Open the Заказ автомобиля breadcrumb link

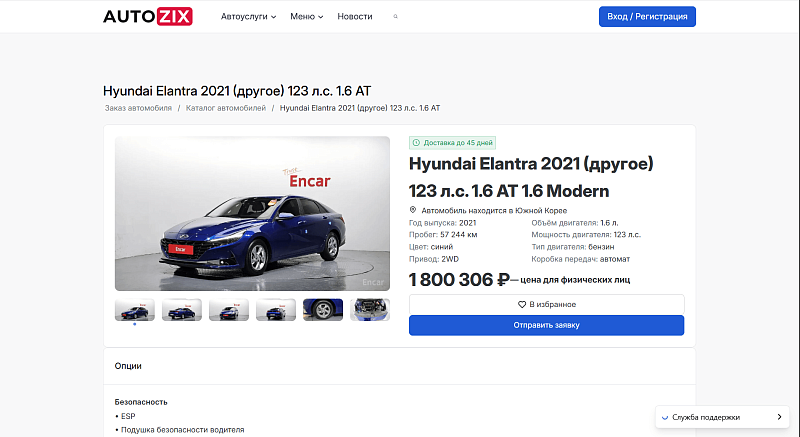coord(138,108)
